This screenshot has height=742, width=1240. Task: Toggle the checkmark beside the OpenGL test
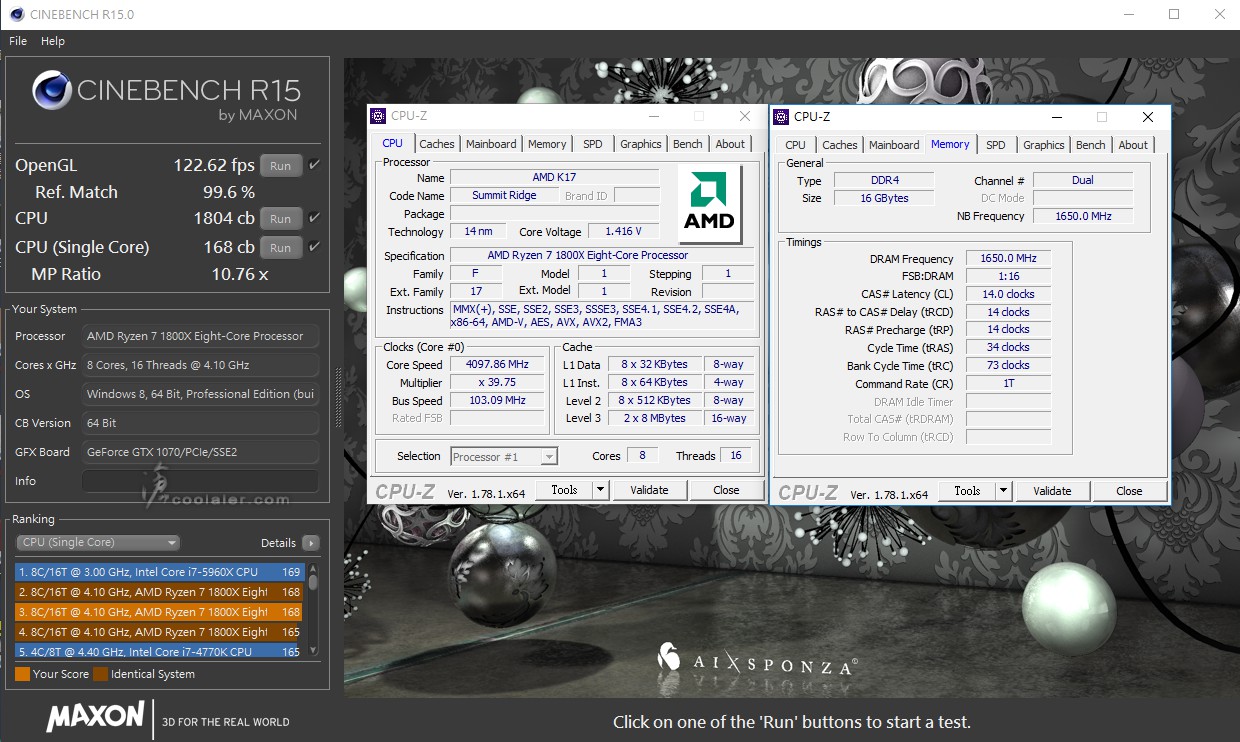314,165
